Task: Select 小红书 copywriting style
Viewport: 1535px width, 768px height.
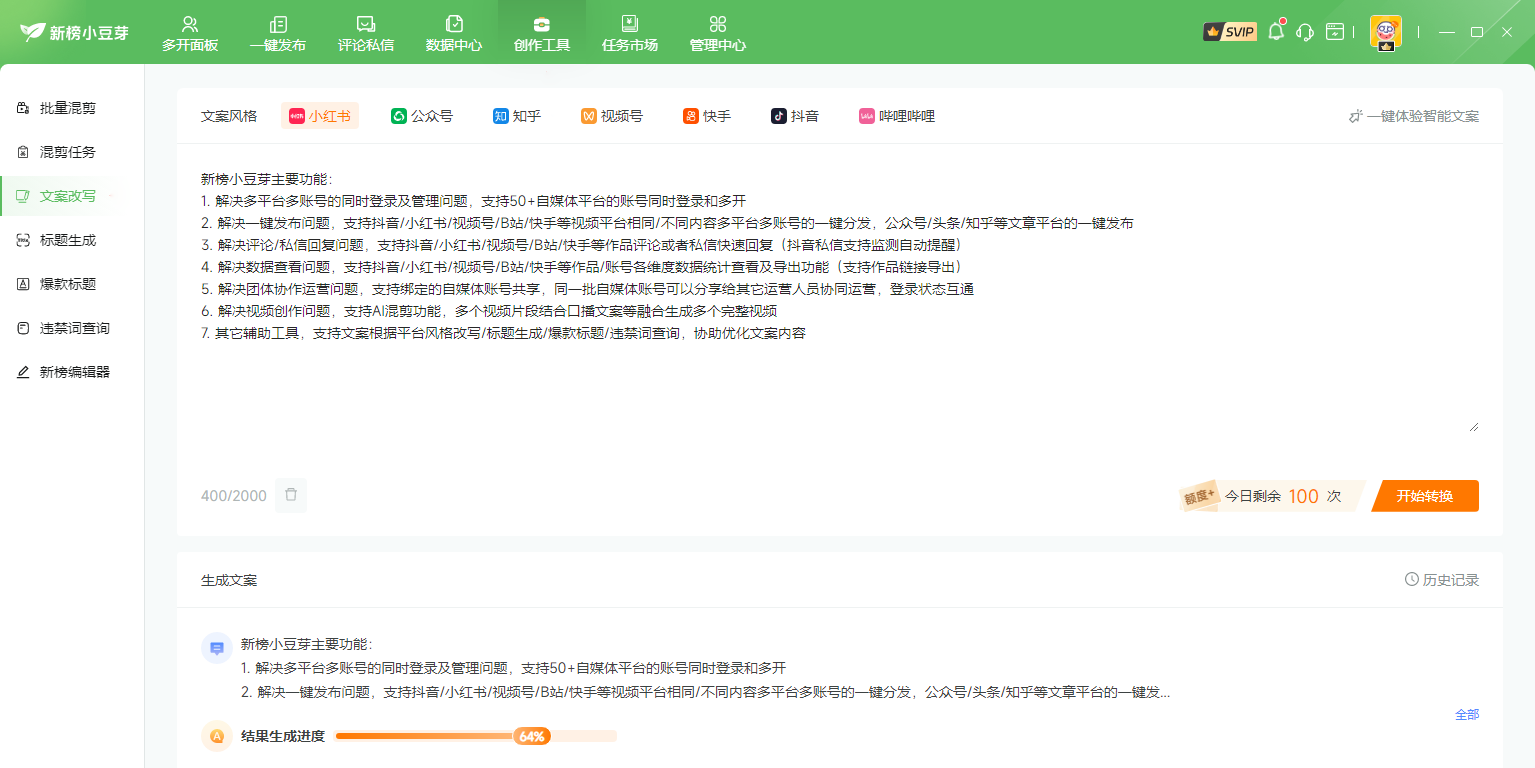Action: (x=320, y=116)
